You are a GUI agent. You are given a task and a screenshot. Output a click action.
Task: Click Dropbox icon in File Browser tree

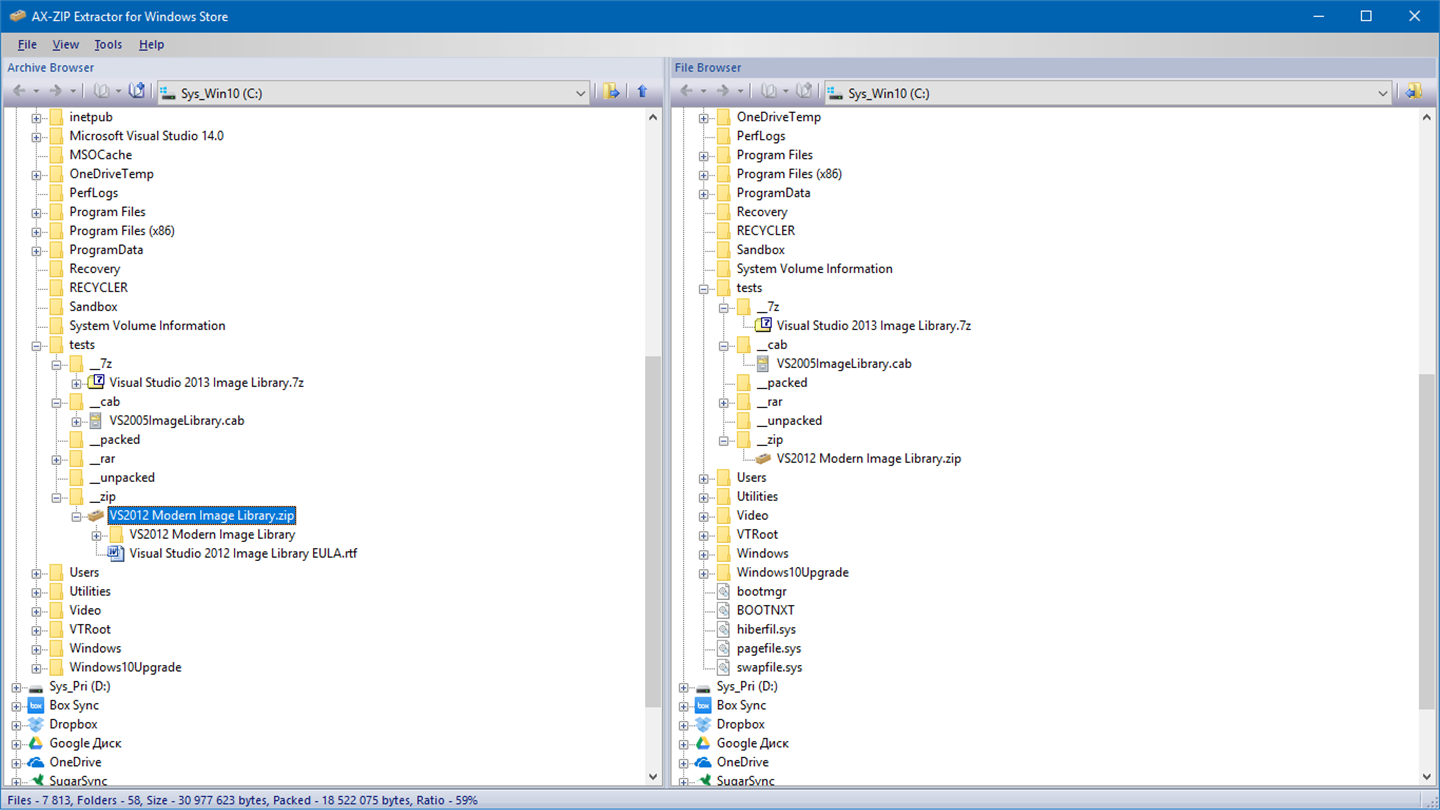pos(703,724)
